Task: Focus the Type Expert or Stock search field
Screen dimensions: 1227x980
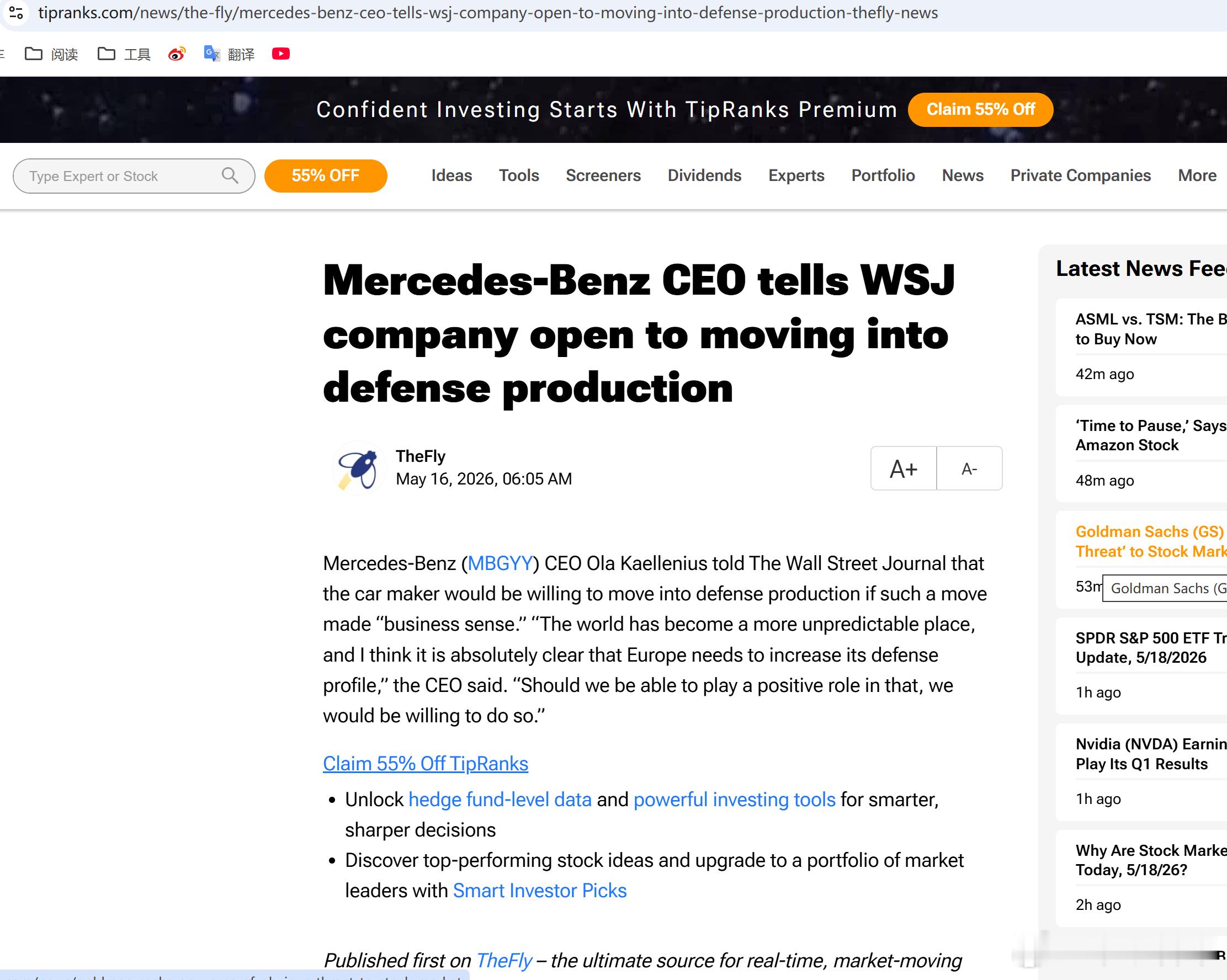Action: point(134,176)
